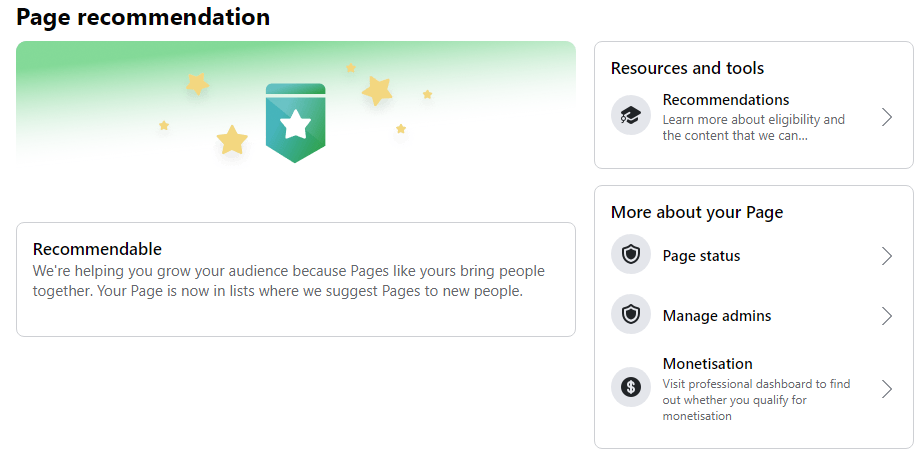This screenshot has height=453, width=921.
Task: Click the largest yellow star right of badge
Action: click(377, 91)
